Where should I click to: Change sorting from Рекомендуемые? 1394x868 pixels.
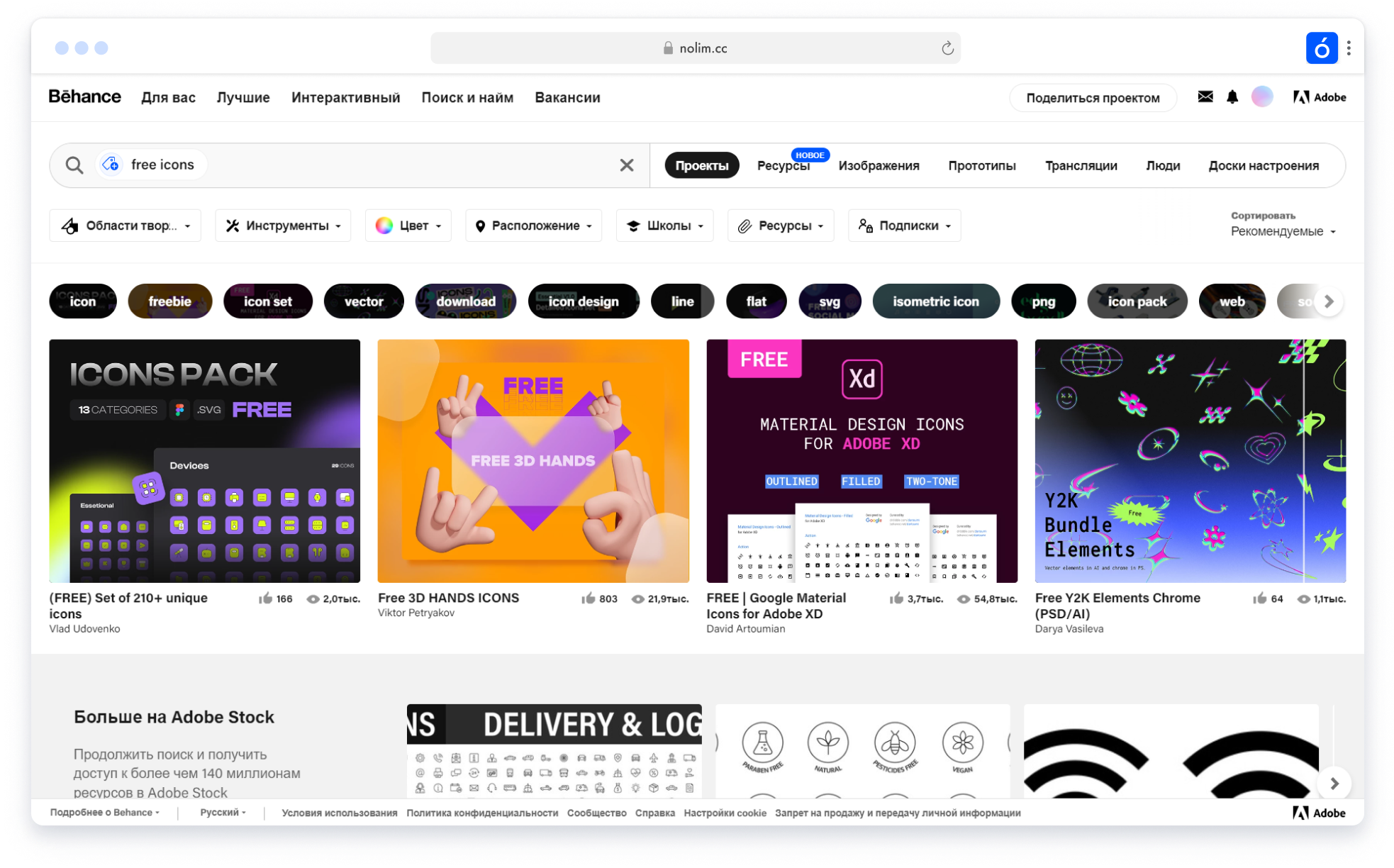click(x=1283, y=231)
